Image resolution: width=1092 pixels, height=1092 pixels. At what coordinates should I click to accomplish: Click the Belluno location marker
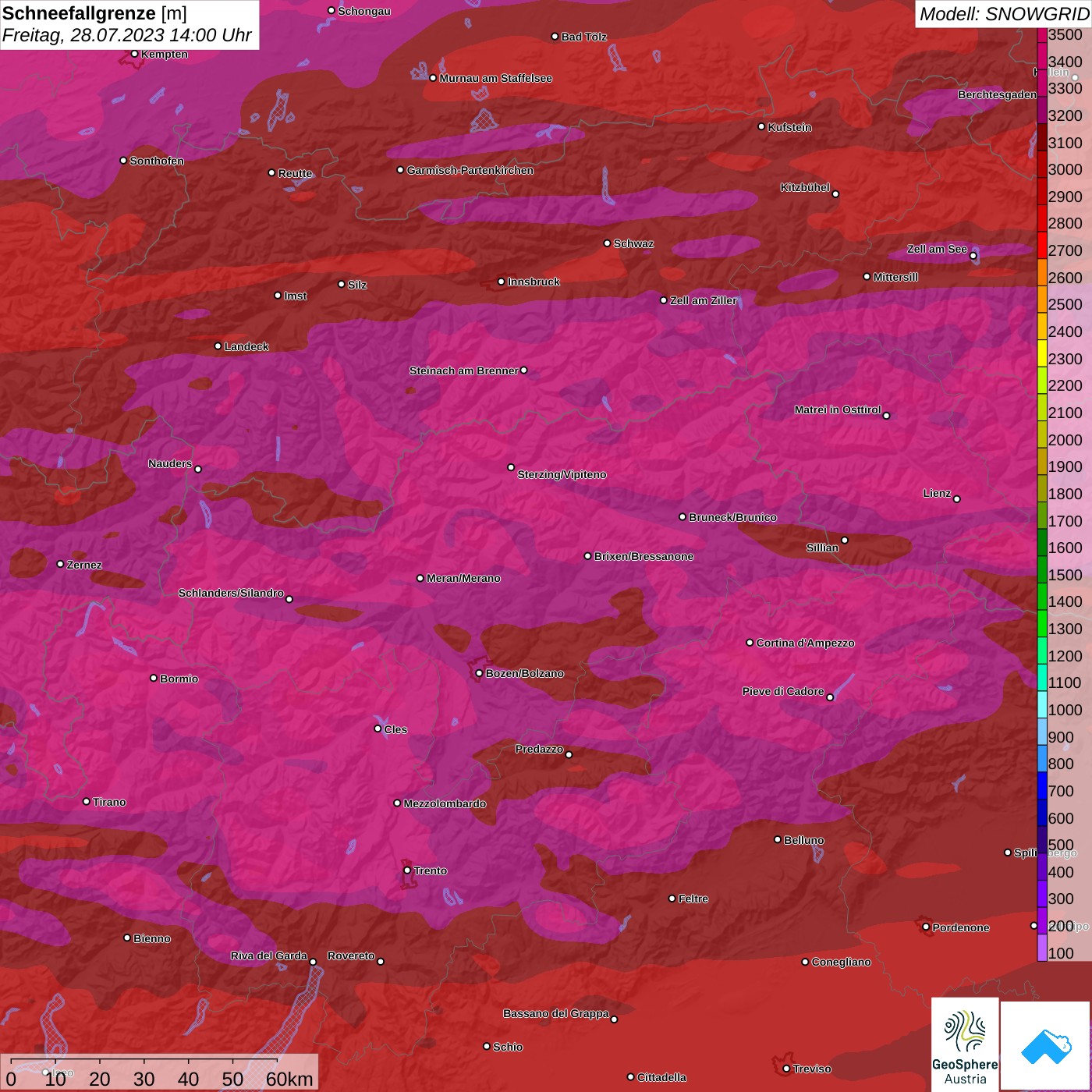pos(778,839)
